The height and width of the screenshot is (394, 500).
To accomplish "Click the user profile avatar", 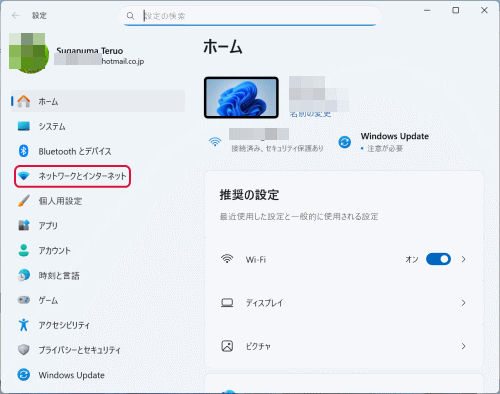I will [29, 53].
